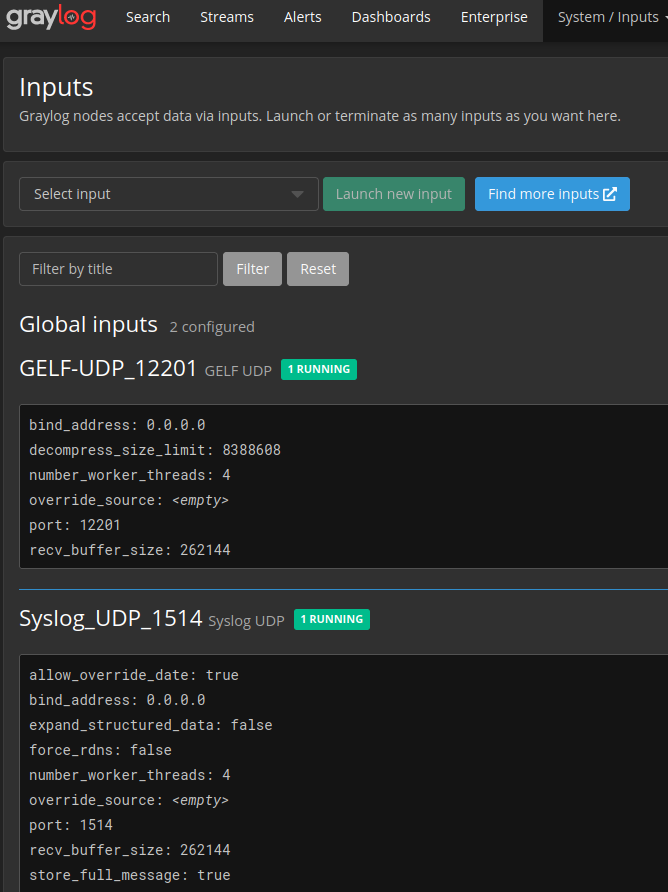
Task: Click the Syslog UDP input type label
Action: (245, 620)
